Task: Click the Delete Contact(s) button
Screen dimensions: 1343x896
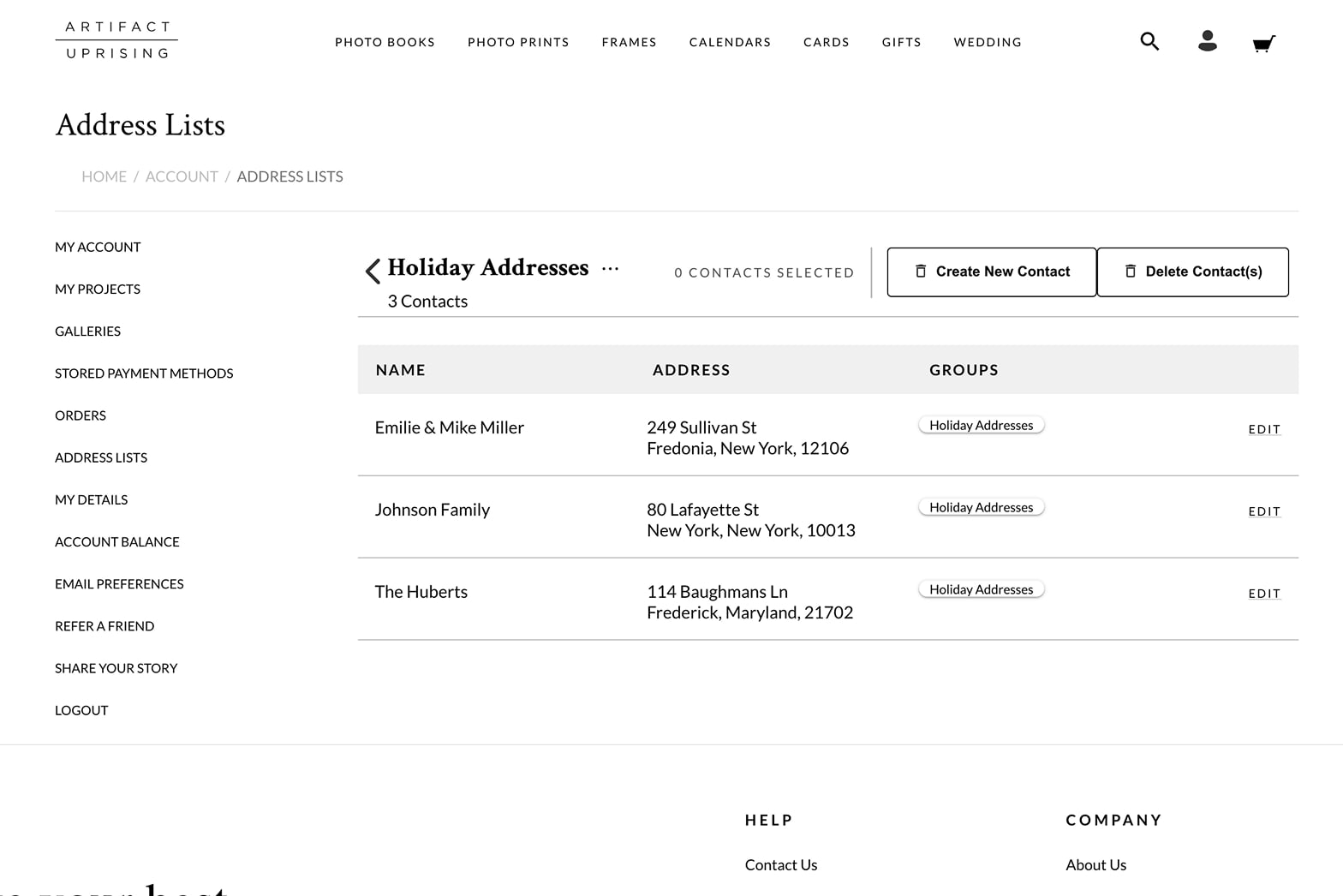Action: (1192, 272)
